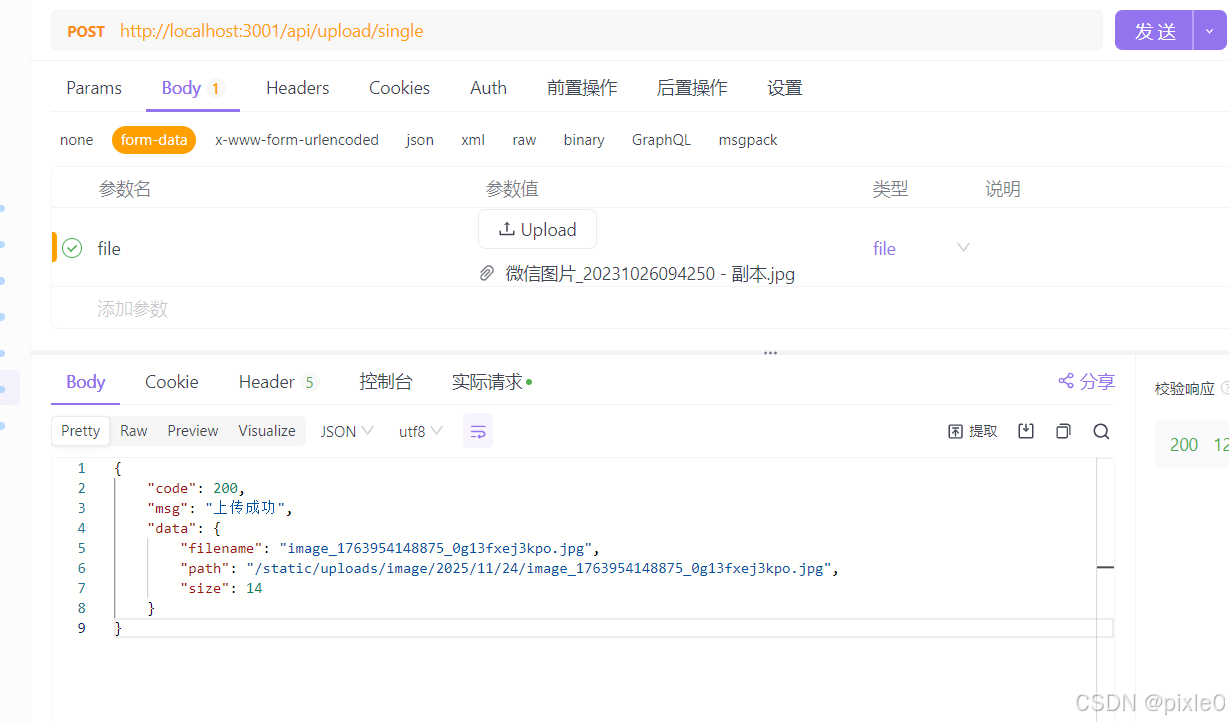The height and width of the screenshot is (722, 1229).
Task: Click the 添加参数 add parameter field
Action: tap(132, 309)
